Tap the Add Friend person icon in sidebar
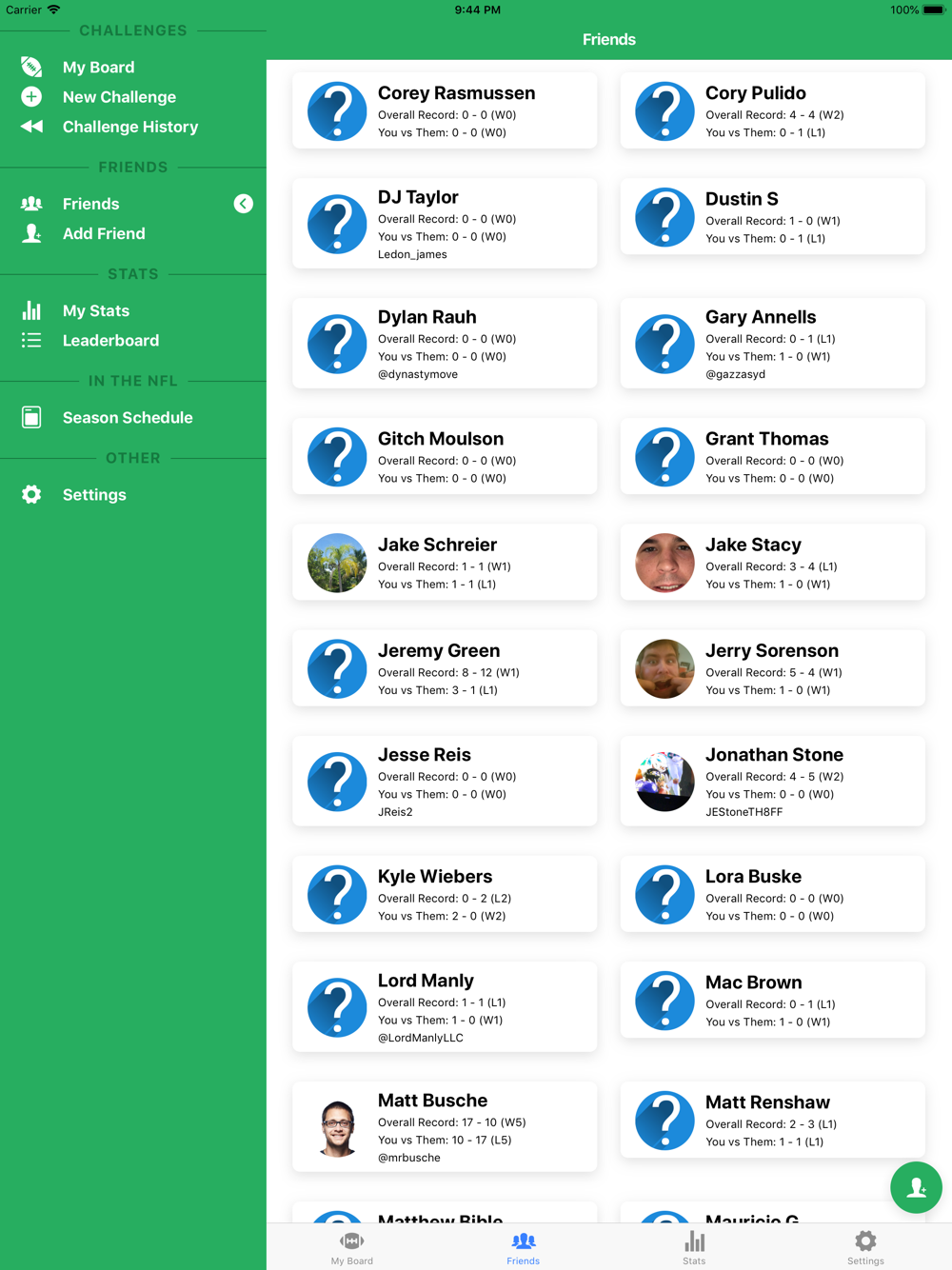This screenshot has height=1270, width=952. 31,233
